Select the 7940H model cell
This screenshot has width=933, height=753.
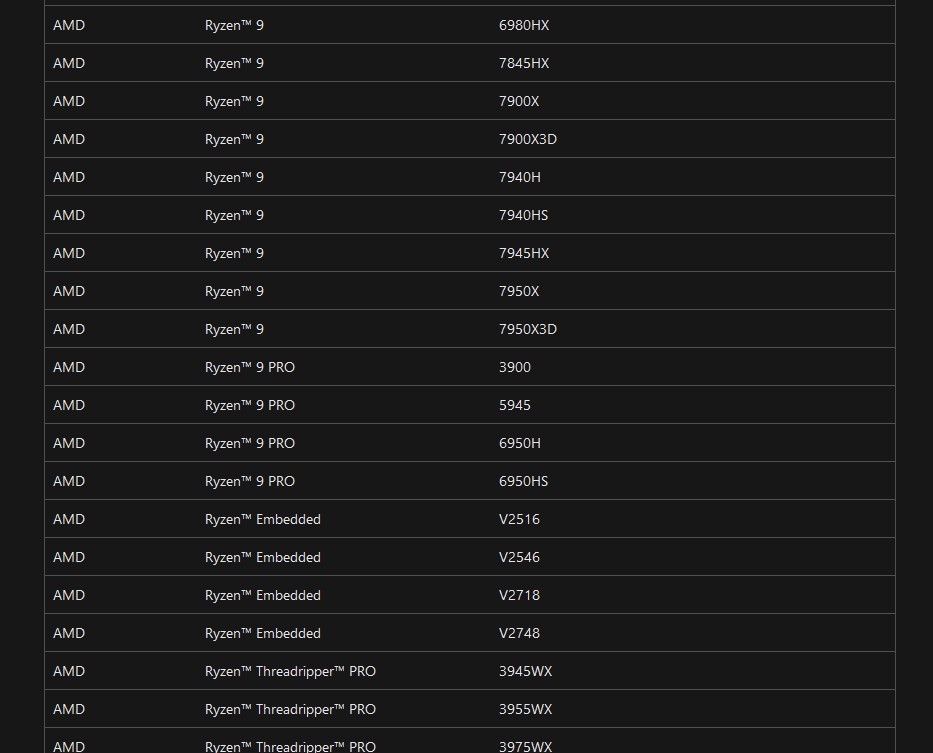pos(520,177)
